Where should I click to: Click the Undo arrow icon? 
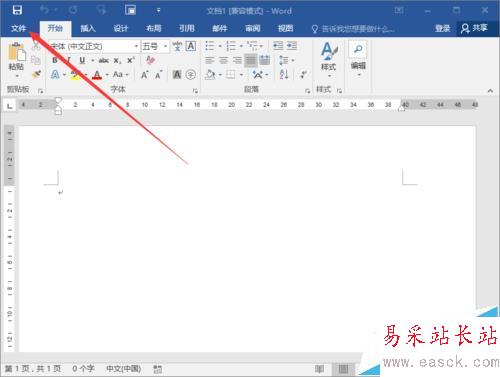pyautogui.click(x=44, y=10)
